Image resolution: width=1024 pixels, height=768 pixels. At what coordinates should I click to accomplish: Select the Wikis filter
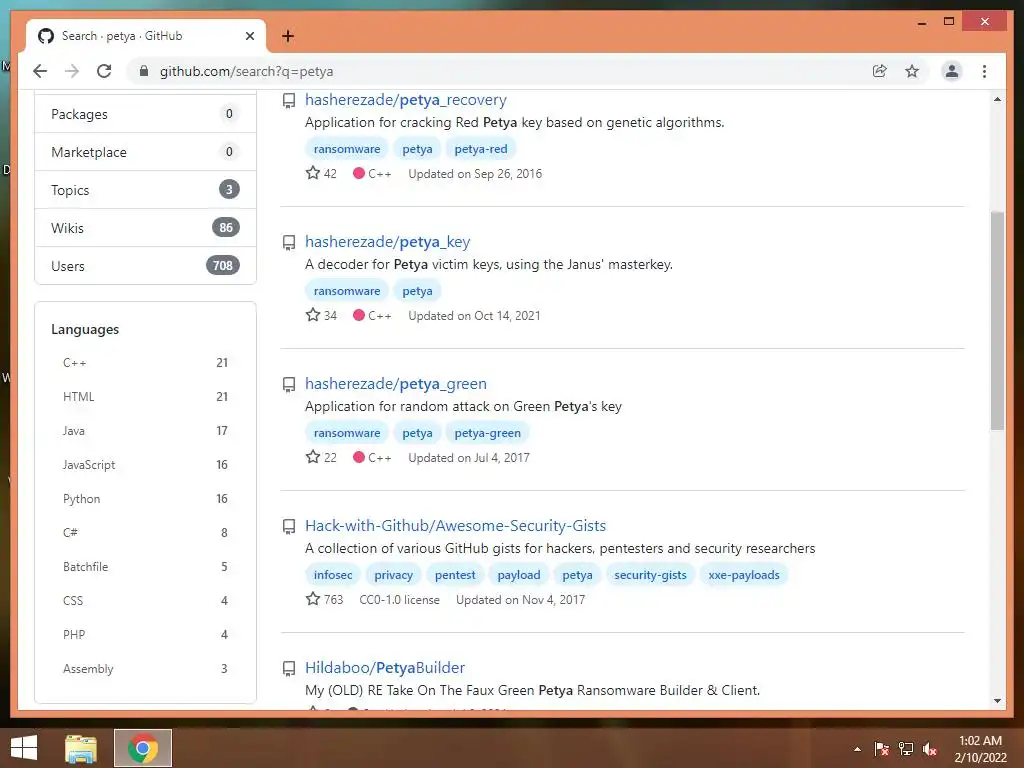(x=145, y=228)
